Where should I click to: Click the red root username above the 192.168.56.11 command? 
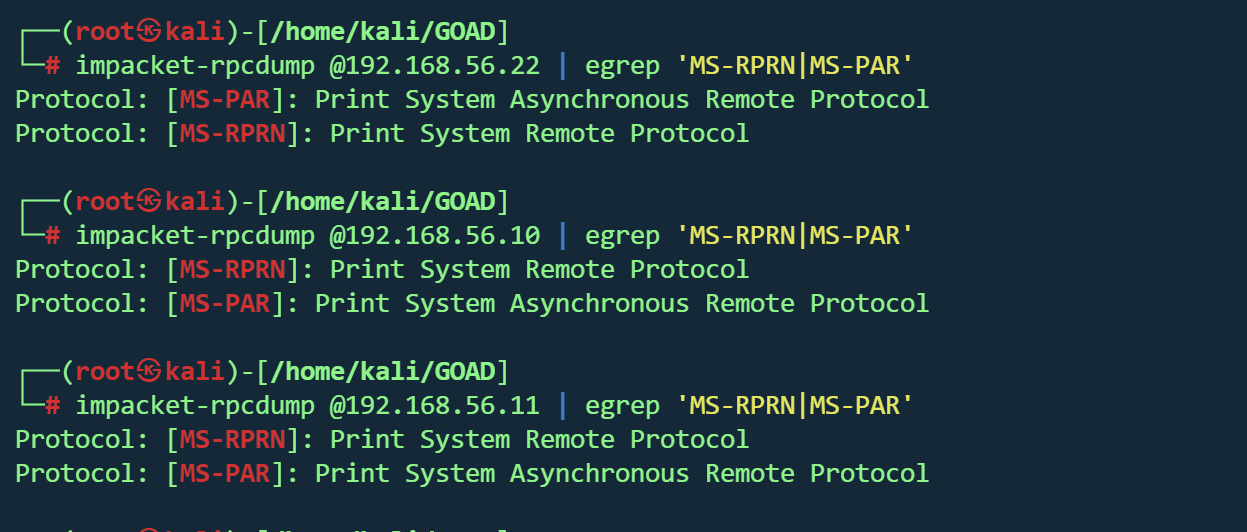(x=105, y=372)
